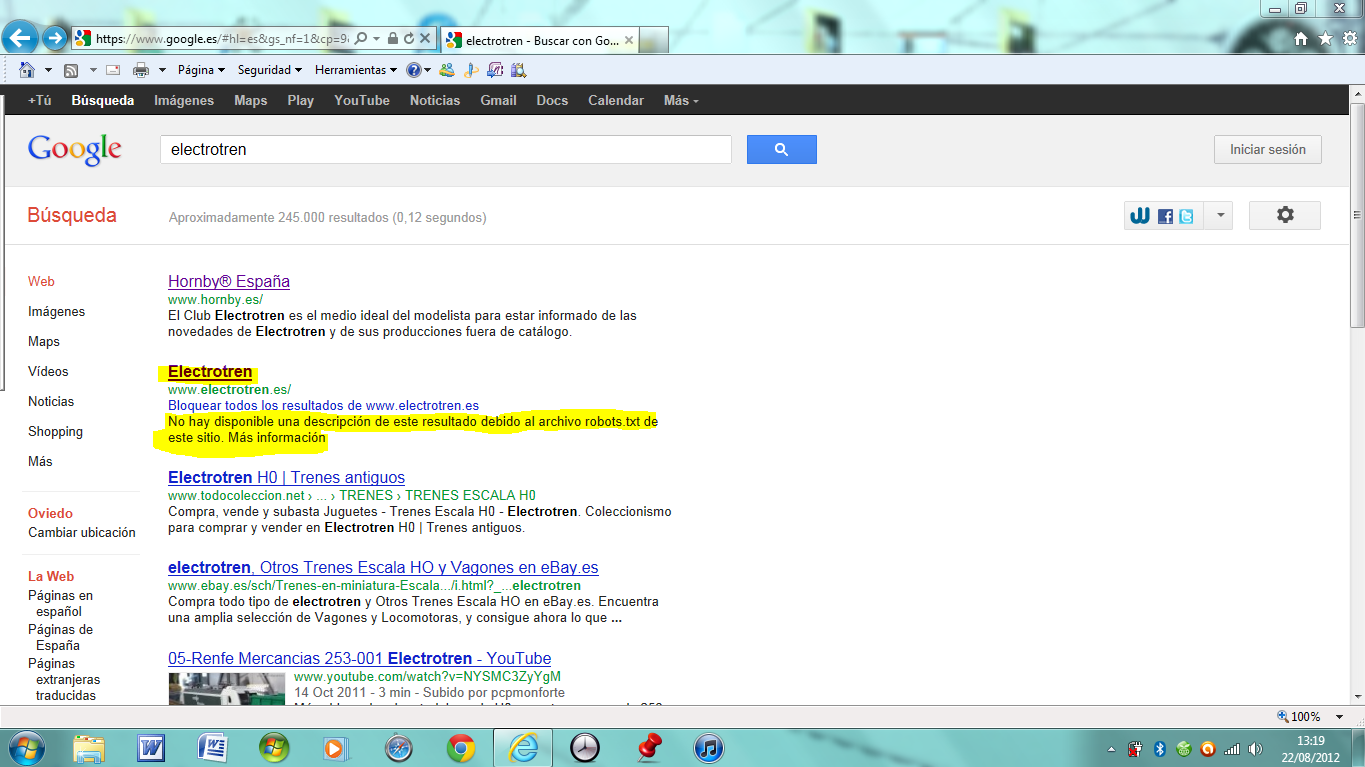Open the Hornby® España result link

coord(229,282)
